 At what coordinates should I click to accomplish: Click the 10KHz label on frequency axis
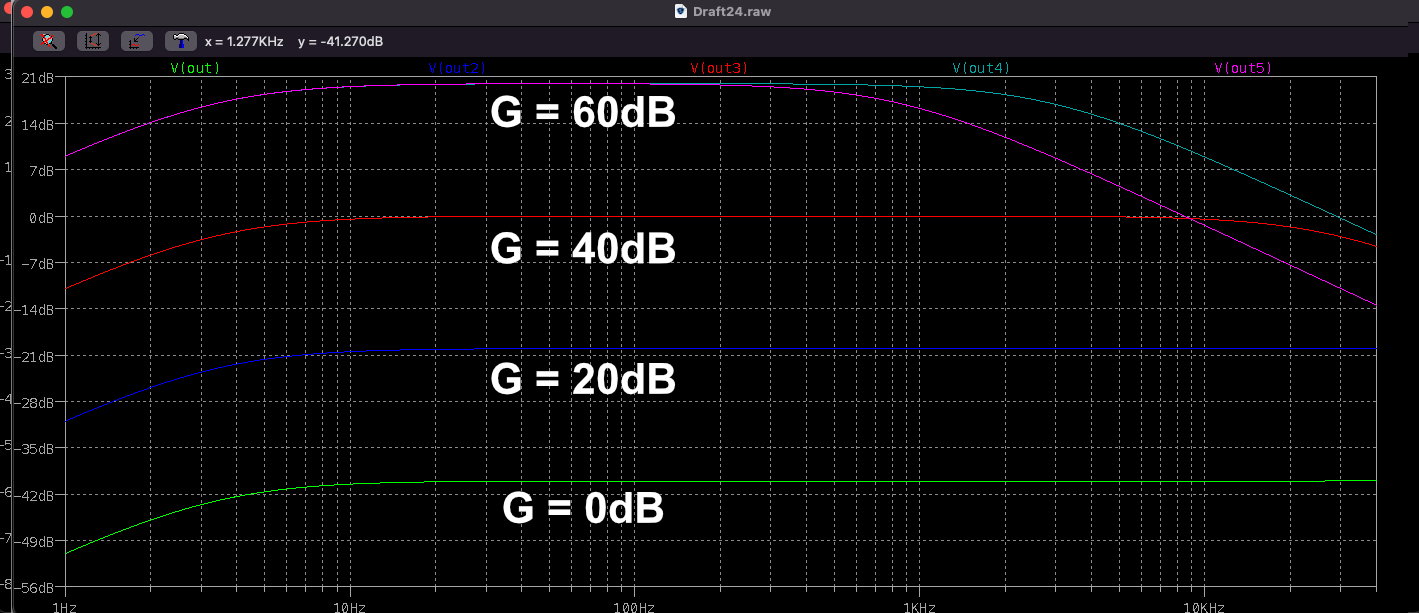1202,606
